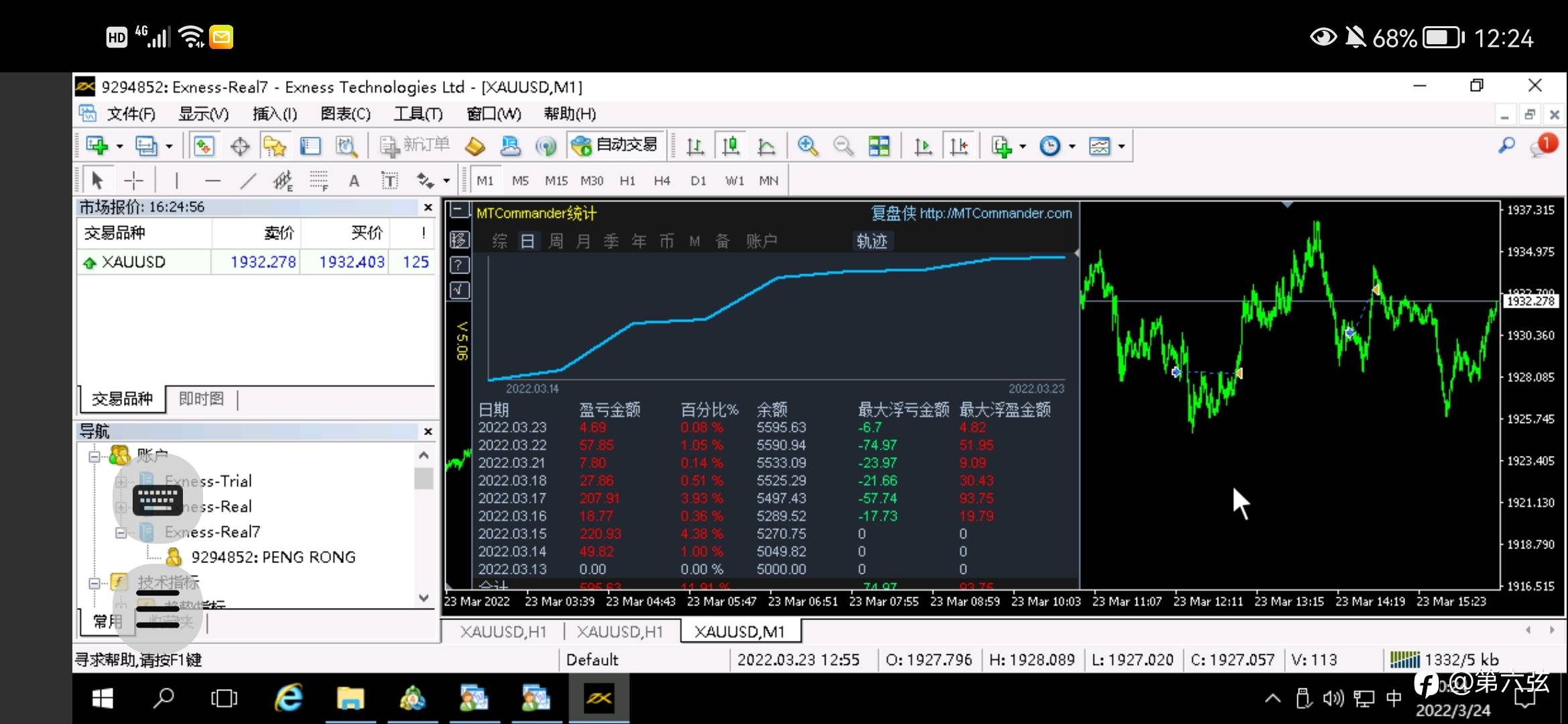Image resolution: width=1568 pixels, height=724 pixels.
Task: Switch to the XAUUSD,M1 chart tab
Action: pyautogui.click(x=739, y=631)
